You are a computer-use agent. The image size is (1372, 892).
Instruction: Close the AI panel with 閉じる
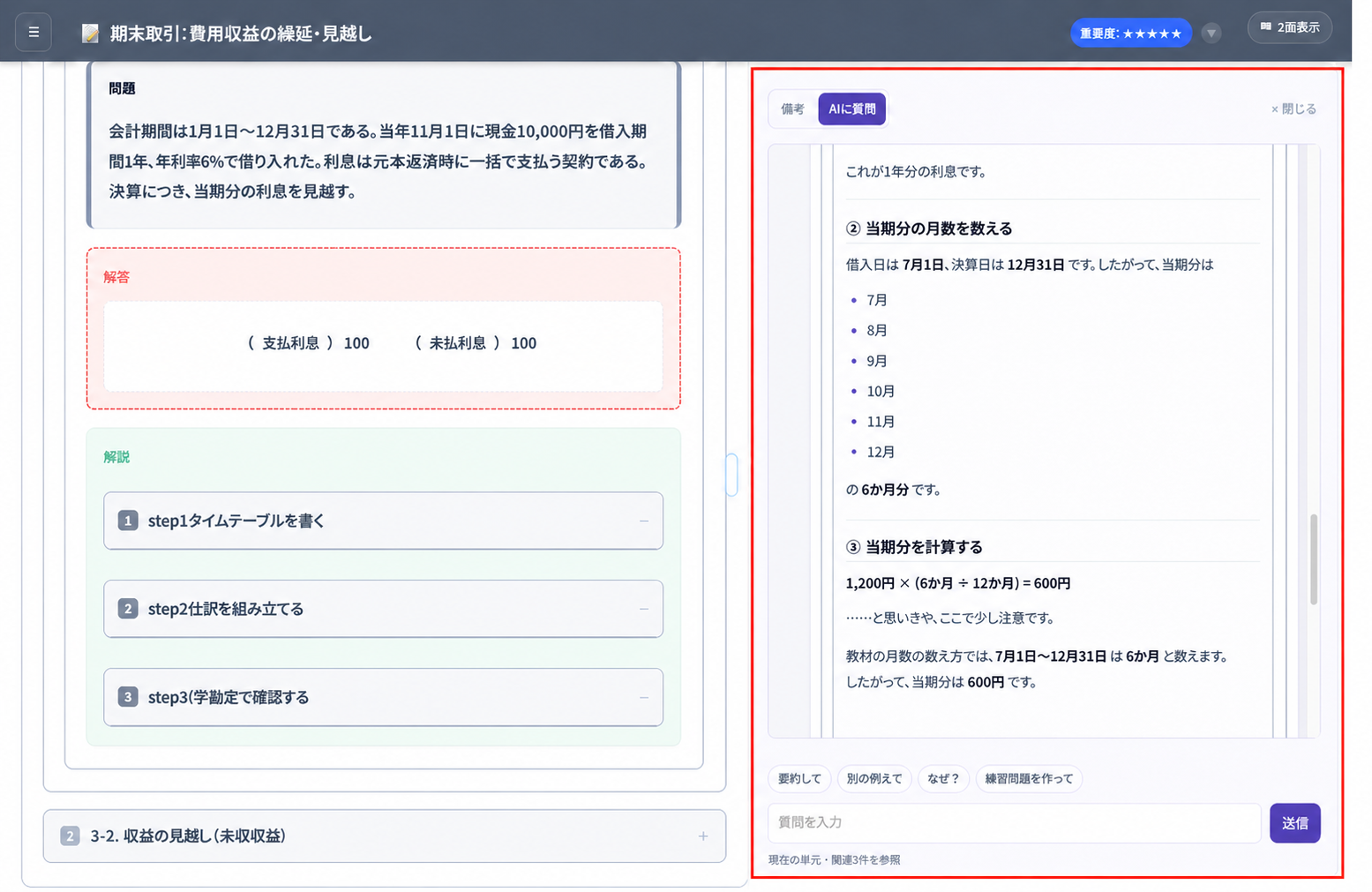[x=1293, y=109]
